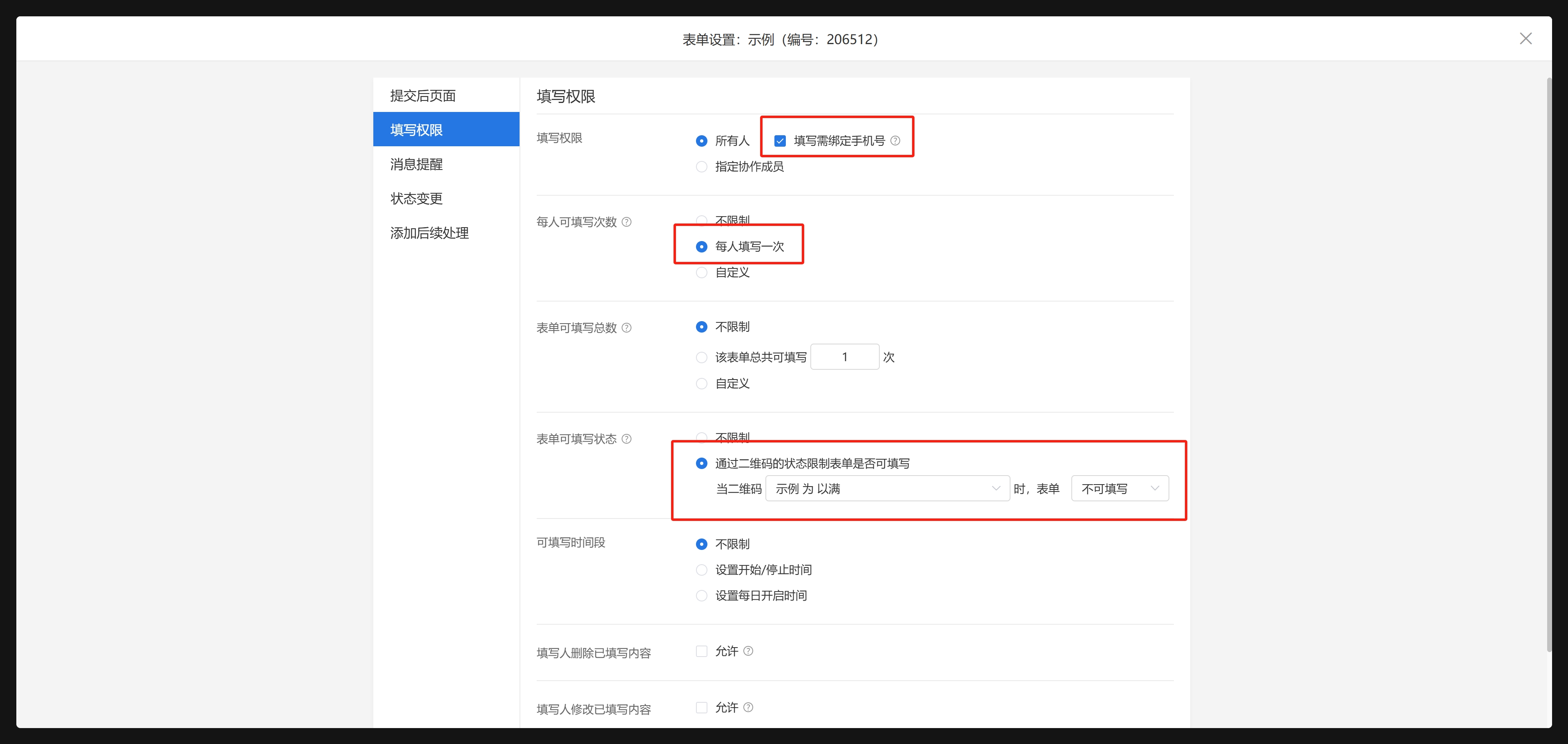Check 允许 for 填写人修改已填写内容
The image size is (1568, 744).
[x=701, y=708]
